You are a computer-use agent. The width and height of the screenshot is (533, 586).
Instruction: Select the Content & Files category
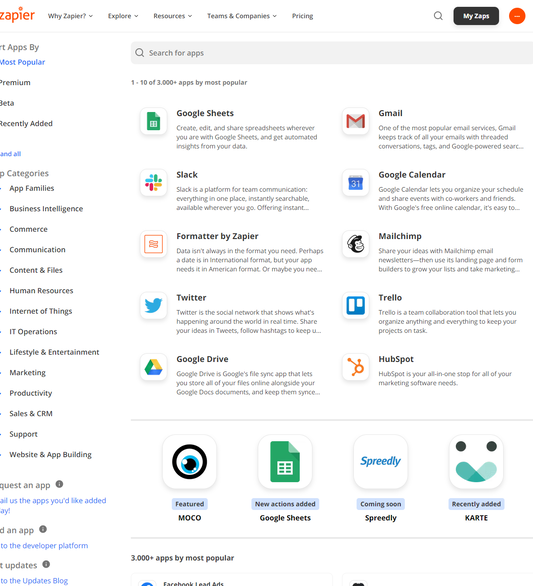[36, 270]
